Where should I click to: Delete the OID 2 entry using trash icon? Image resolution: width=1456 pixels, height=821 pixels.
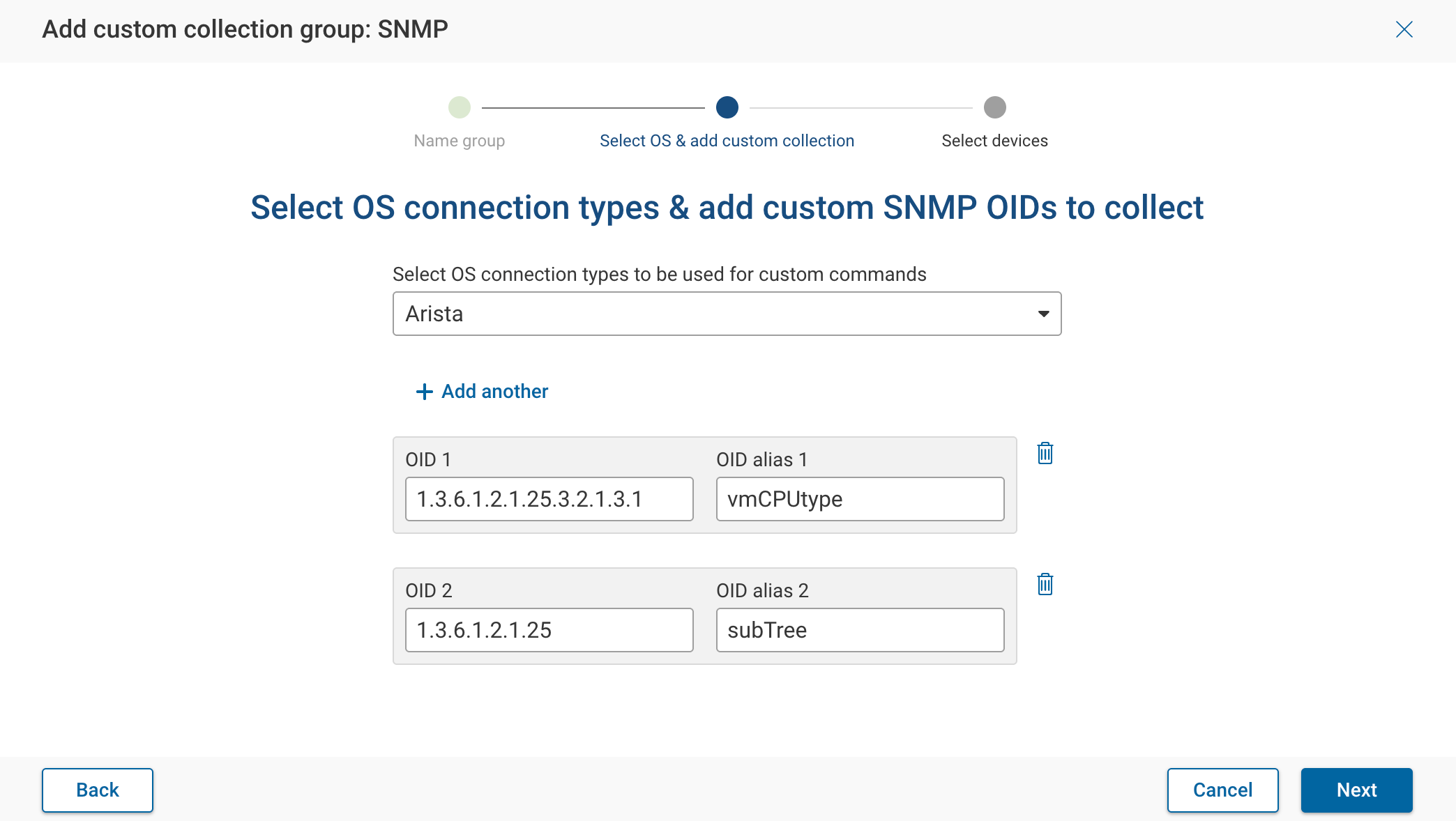click(x=1045, y=585)
